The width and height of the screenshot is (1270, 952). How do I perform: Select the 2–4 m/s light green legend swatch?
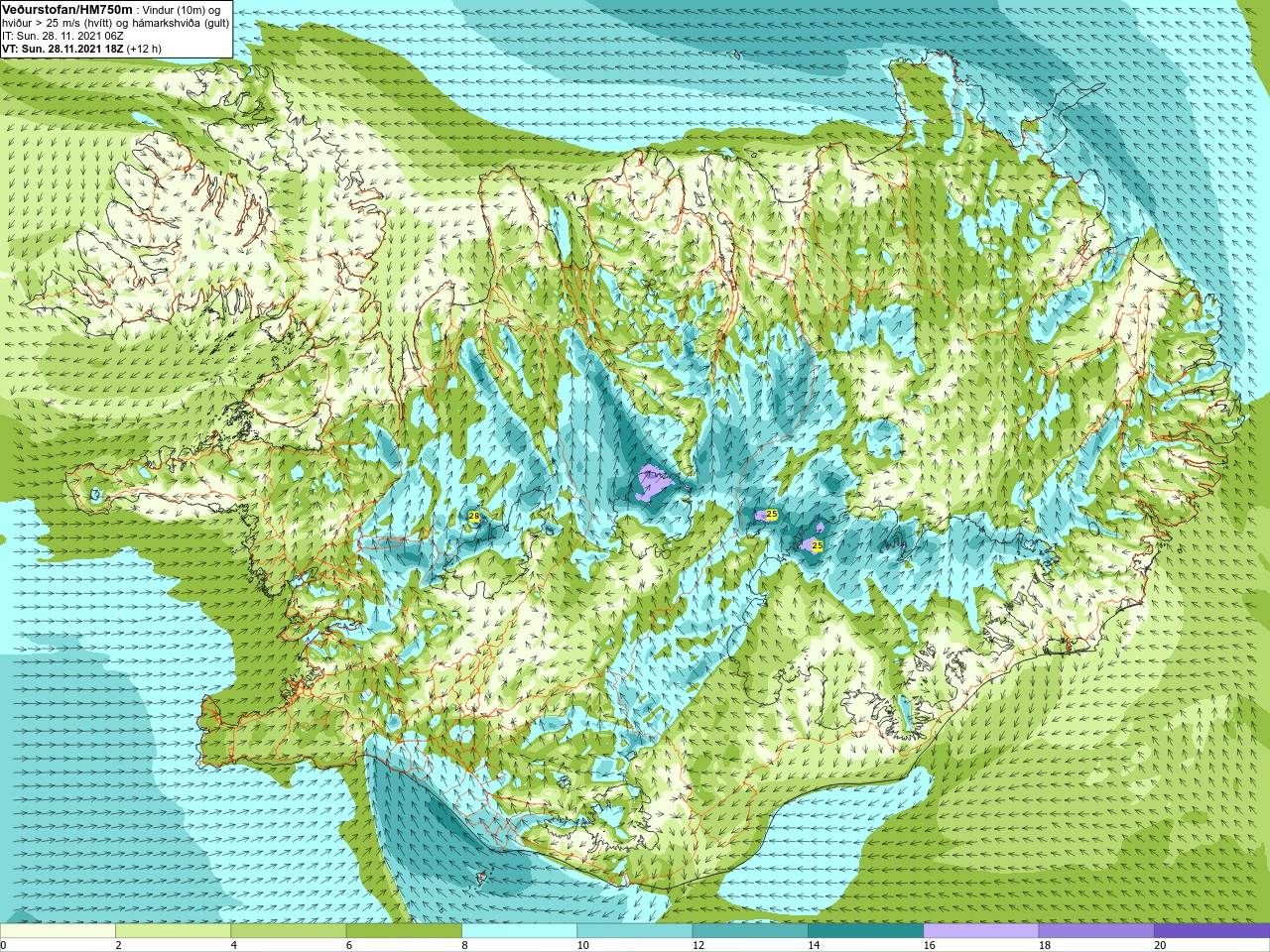tap(173, 930)
